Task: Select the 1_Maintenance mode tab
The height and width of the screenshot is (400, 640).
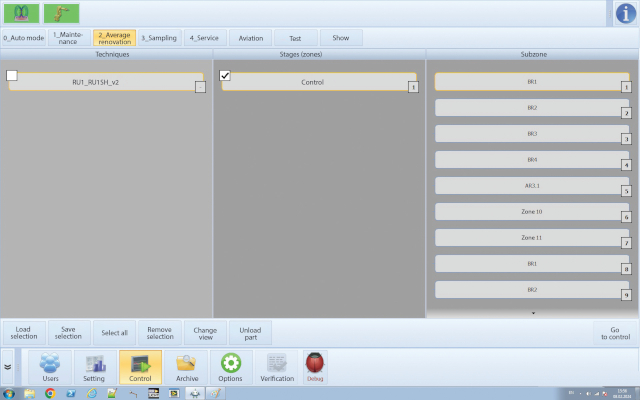Action: click(69, 37)
